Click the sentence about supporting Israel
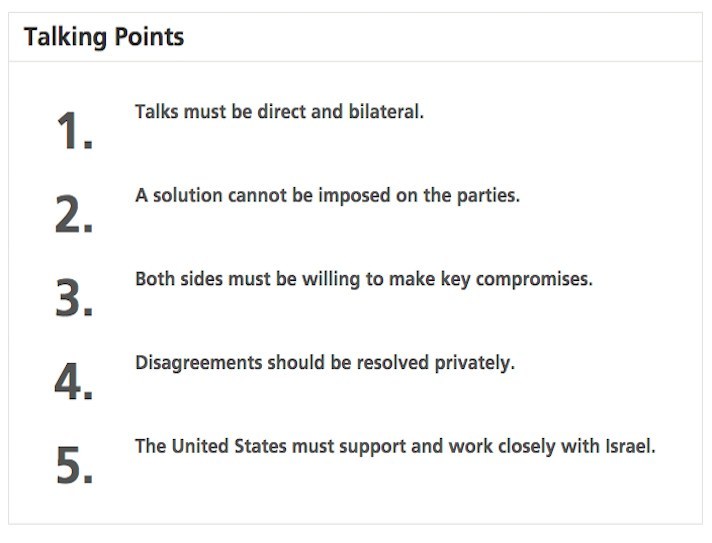The height and width of the screenshot is (543, 712). [x=395, y=446]
